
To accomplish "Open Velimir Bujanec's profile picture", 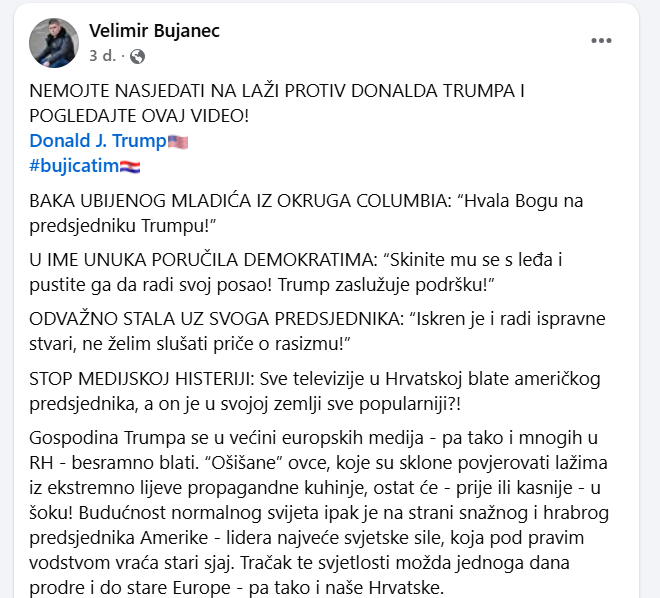I will click(54, 43).
